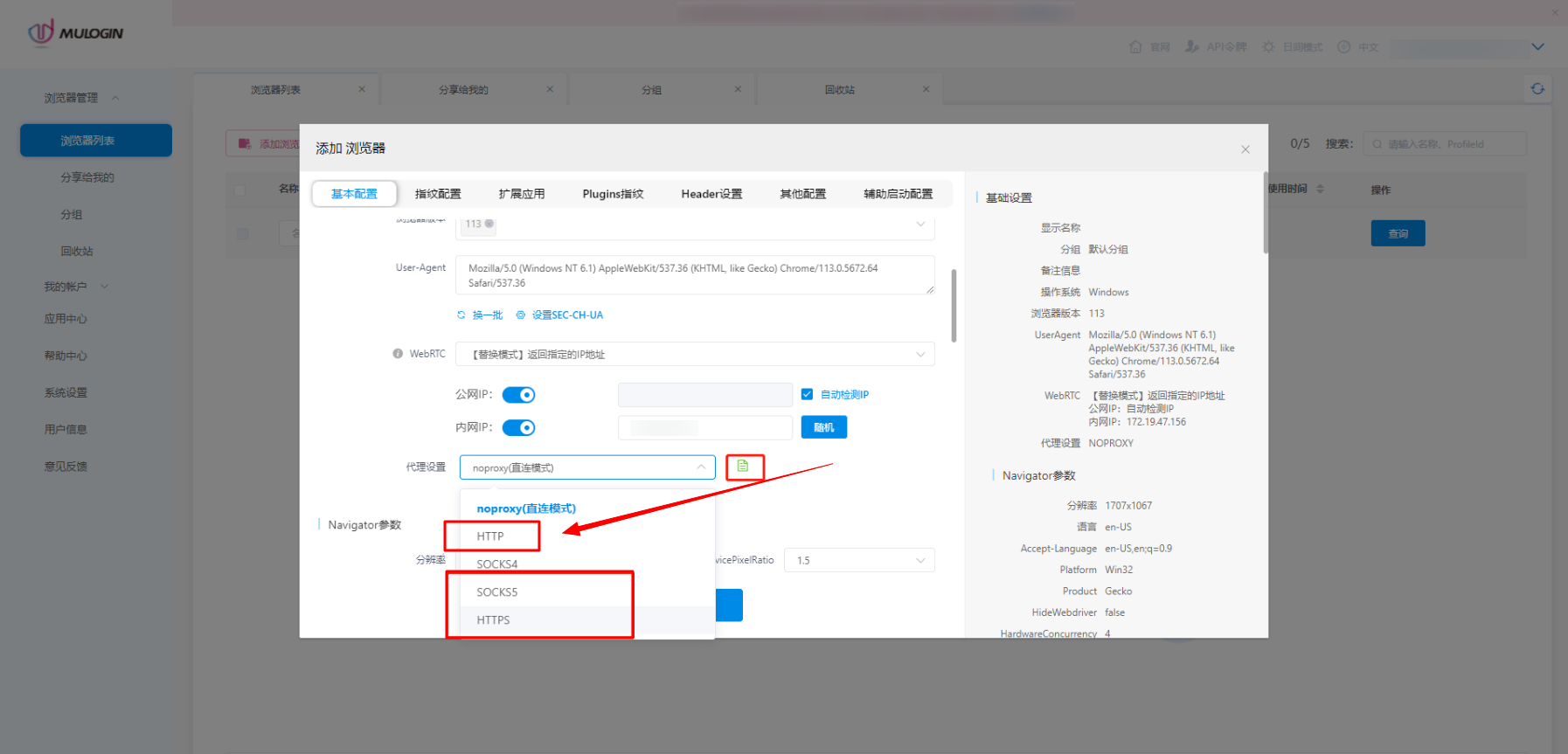The width and height of the screenshot is (1568, 754).
Task: Click the MULOGIN logo
Action: [x=75, y=33]
